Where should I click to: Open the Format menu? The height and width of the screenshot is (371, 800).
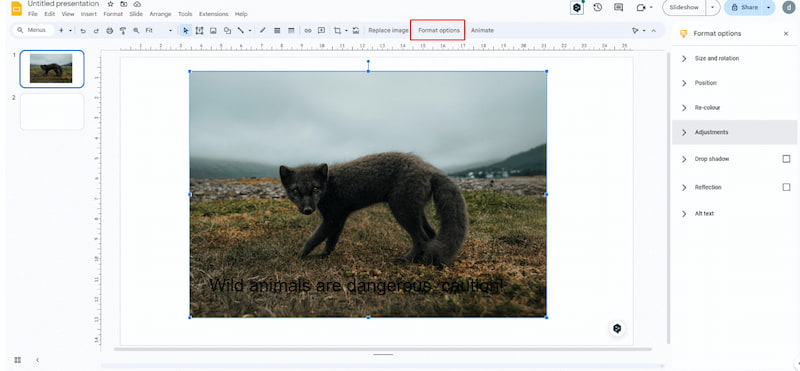point(113,14)
